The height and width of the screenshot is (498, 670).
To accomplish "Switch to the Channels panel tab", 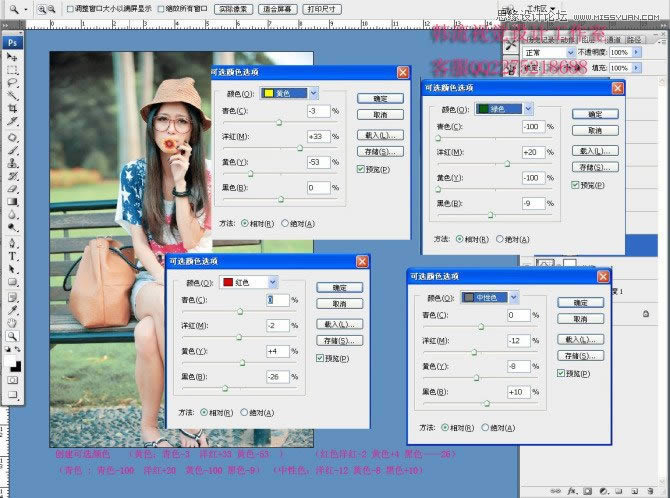I will (614, 39).
